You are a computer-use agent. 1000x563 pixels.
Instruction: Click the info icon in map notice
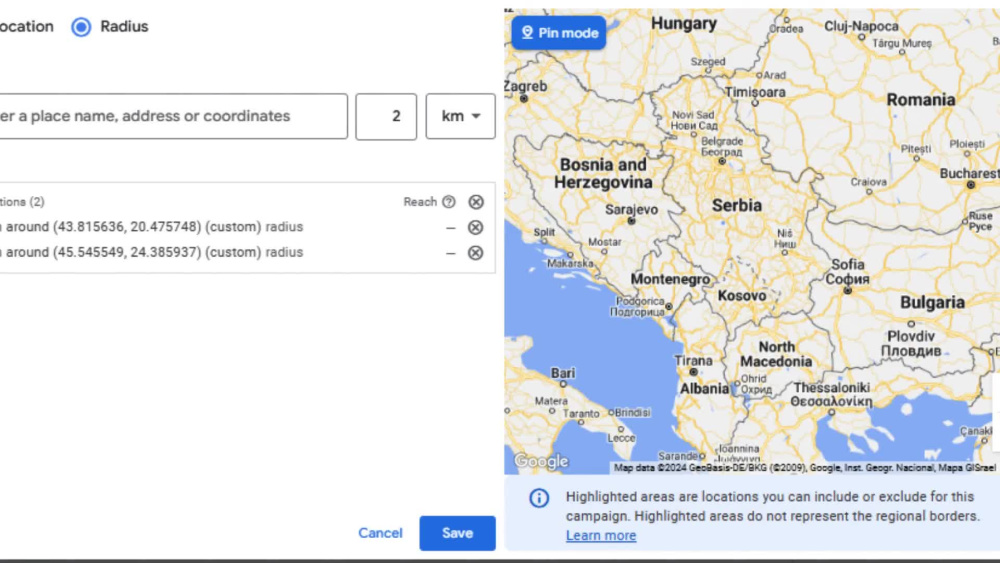(539, 498)
